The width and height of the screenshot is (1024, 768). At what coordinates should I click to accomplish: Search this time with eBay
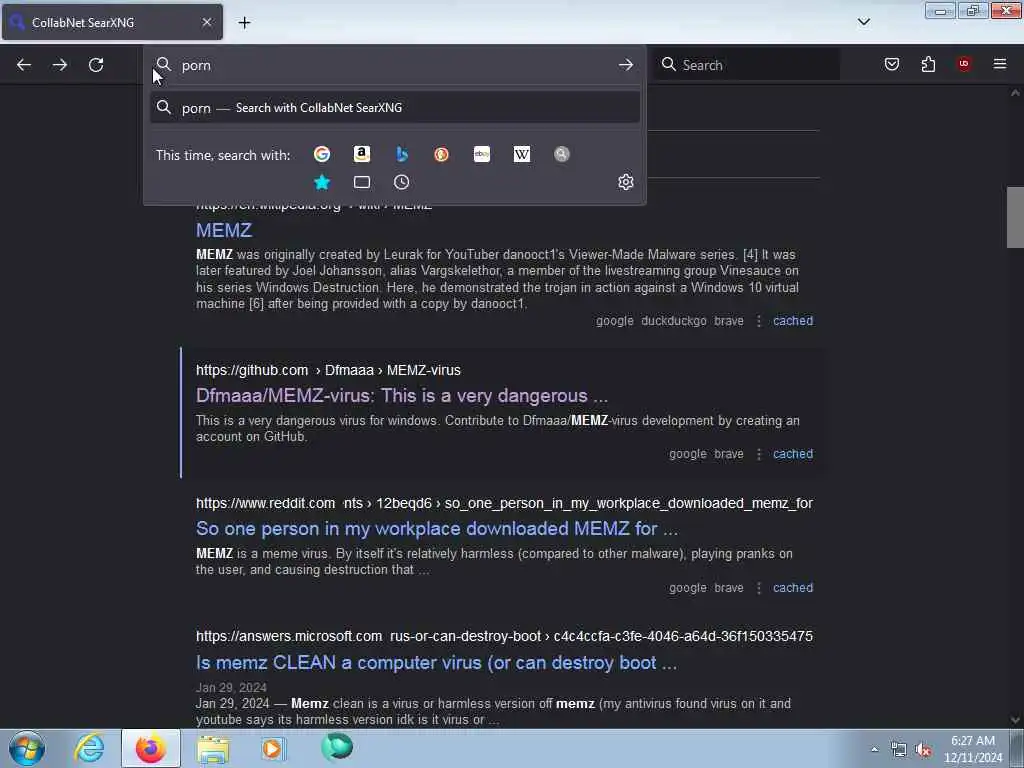pos(482,154)
